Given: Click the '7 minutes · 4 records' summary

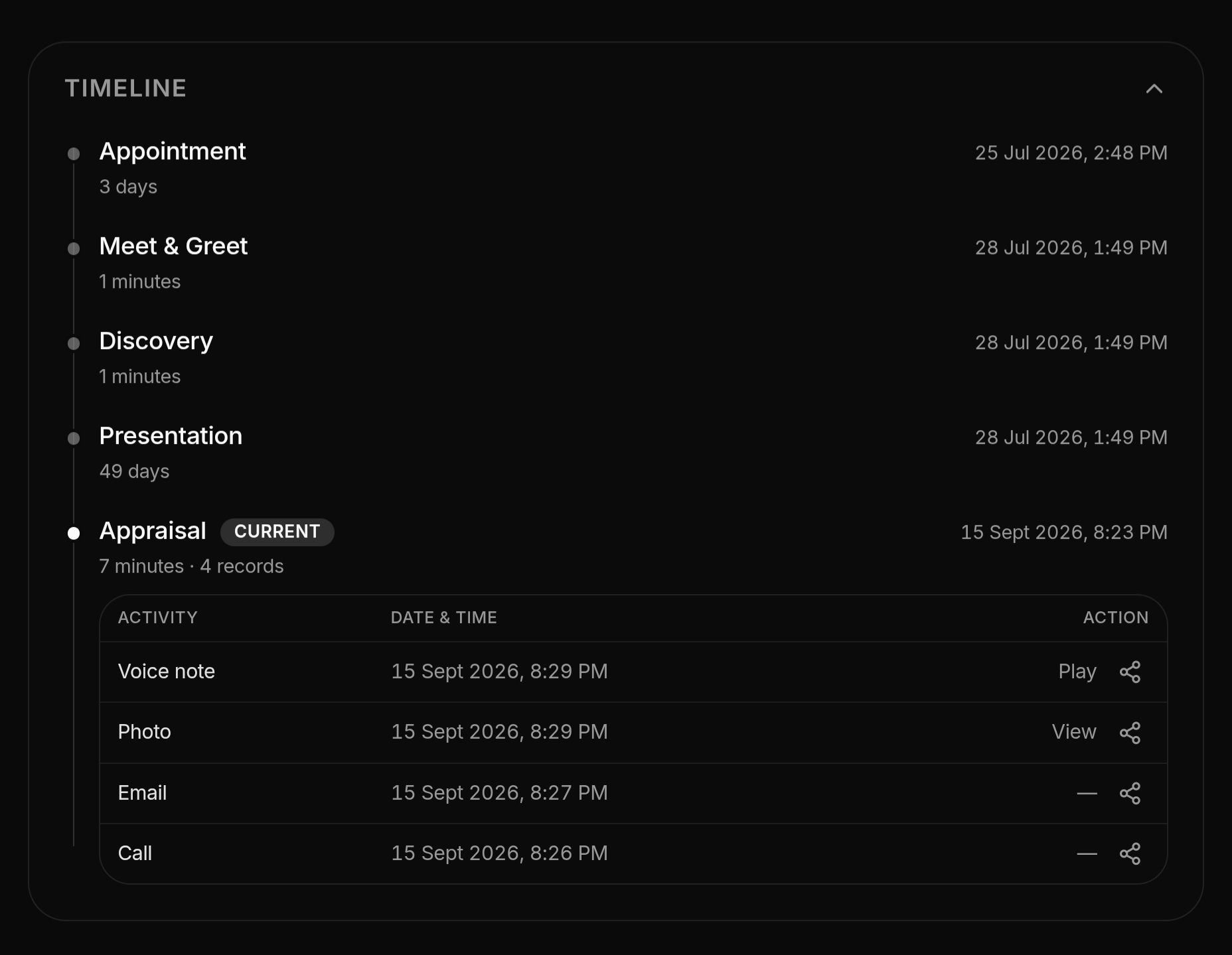Looking at the screenshot, I should (191, 566).
